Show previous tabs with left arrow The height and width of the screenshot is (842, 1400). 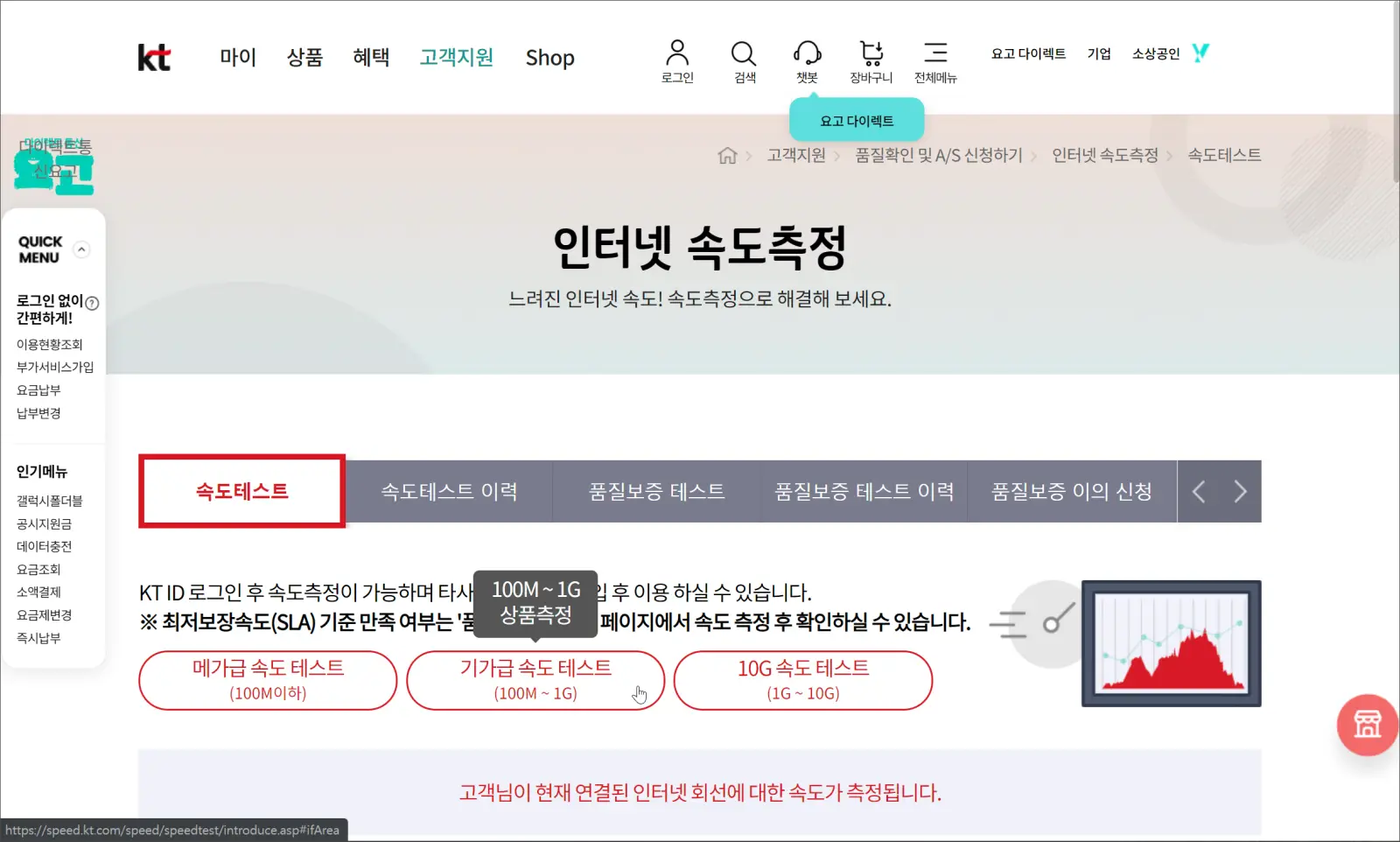click(x=1199, y=492)
